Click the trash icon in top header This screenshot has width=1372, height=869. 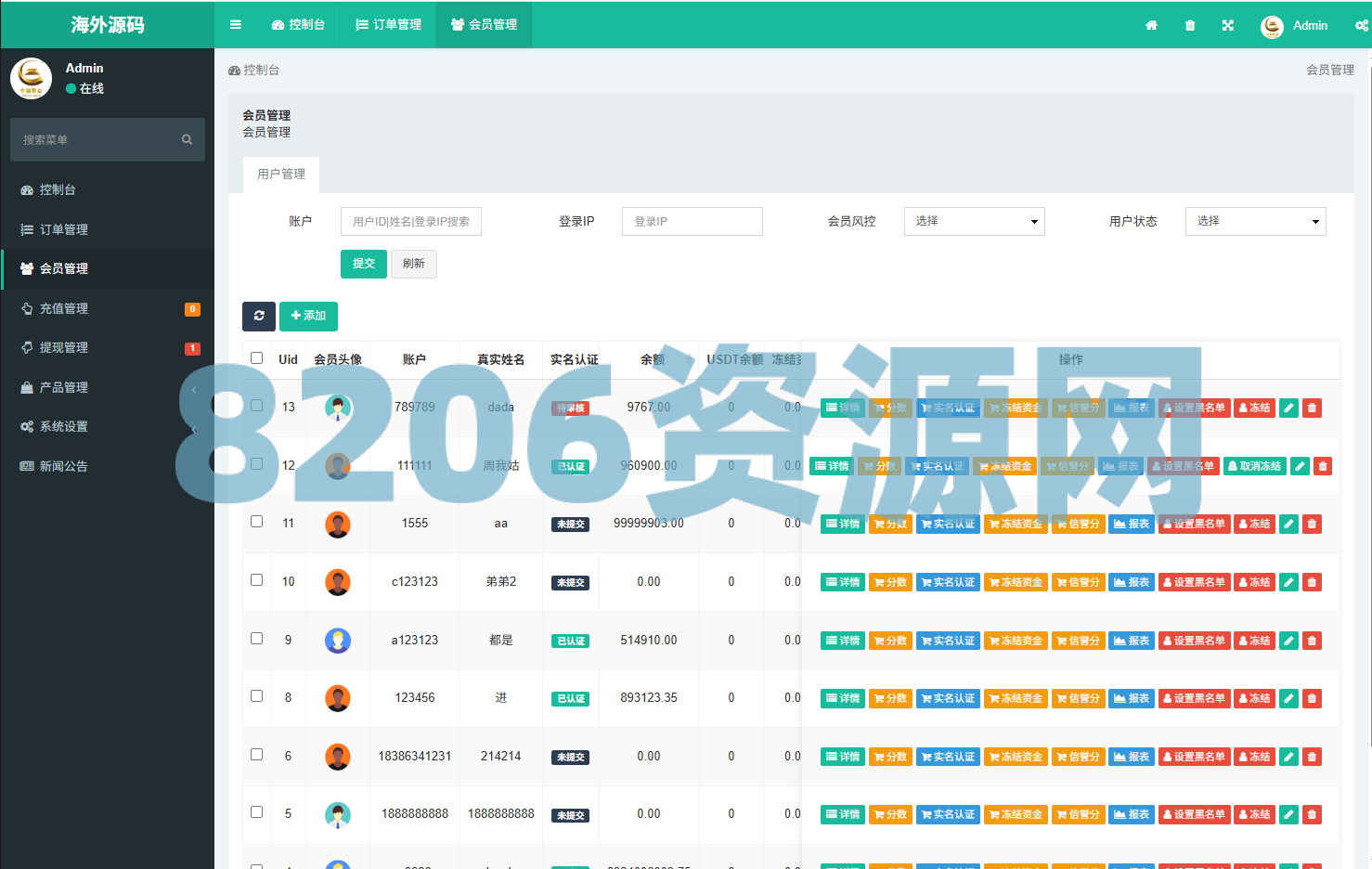coord(1190,25)
